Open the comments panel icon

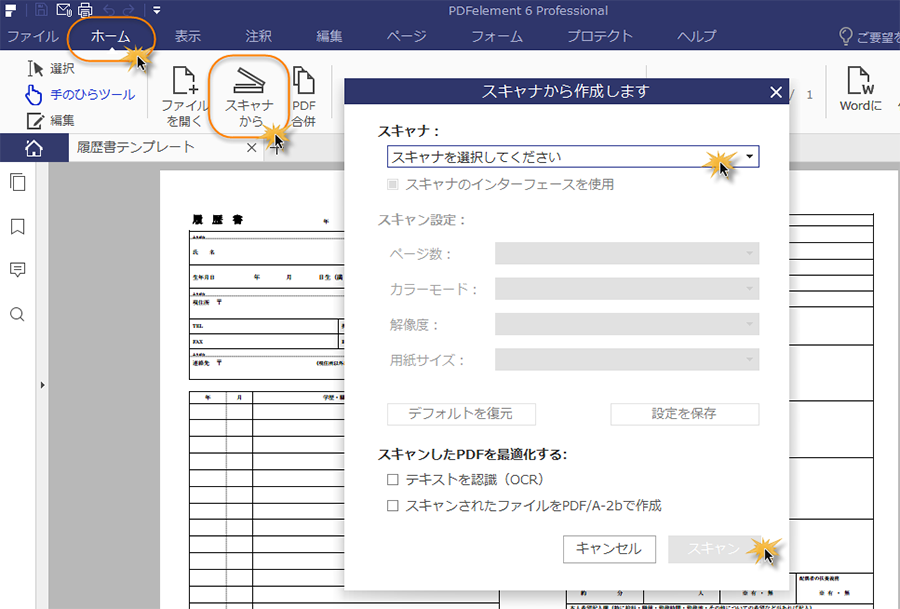click(18, 270)
